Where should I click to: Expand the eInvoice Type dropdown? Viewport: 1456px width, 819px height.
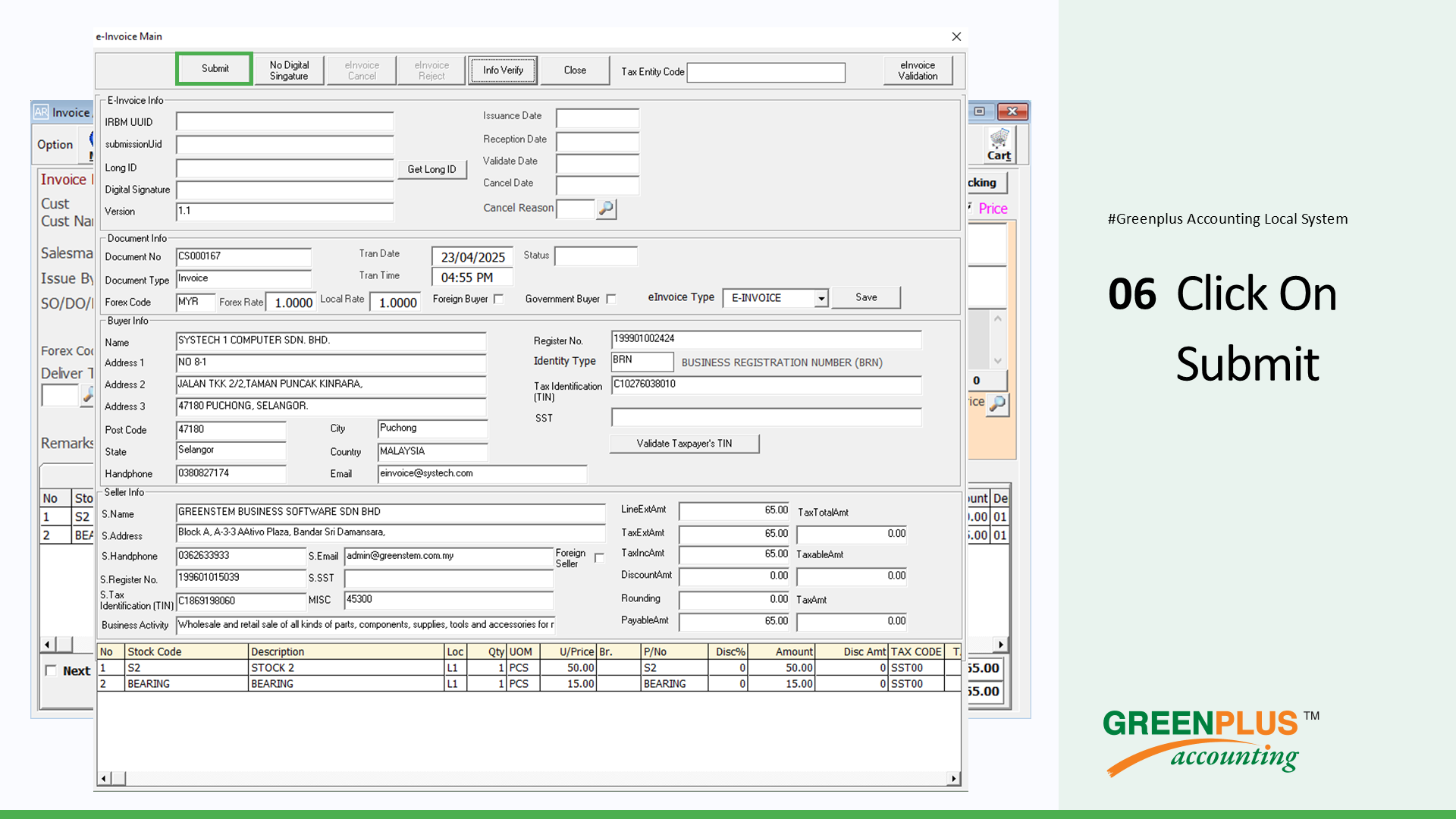821,299
